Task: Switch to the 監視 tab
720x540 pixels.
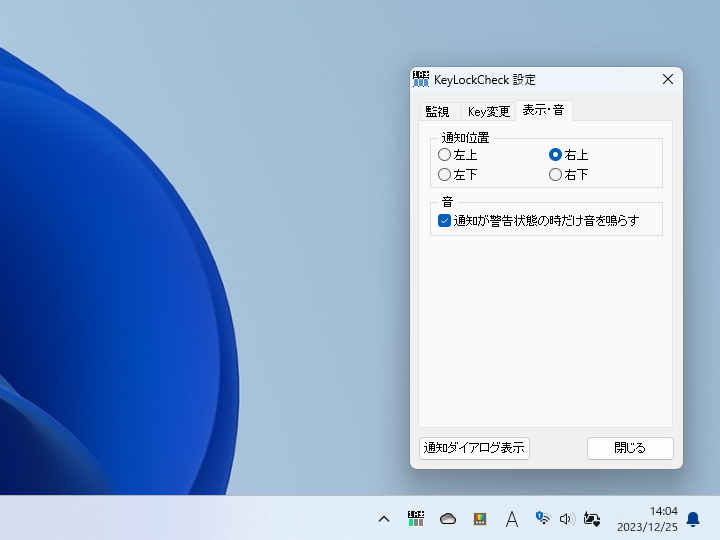Action: coord(438,112)
